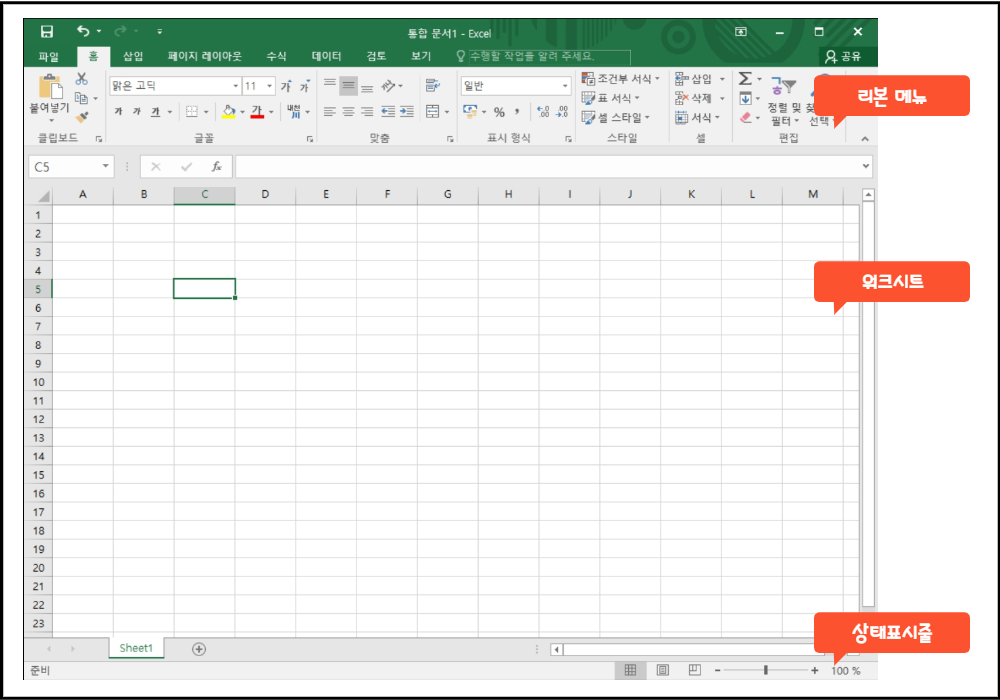Click AutoSum sigma icon
The height and width of the screenshot is (700, 1000).
pos(745,78)
